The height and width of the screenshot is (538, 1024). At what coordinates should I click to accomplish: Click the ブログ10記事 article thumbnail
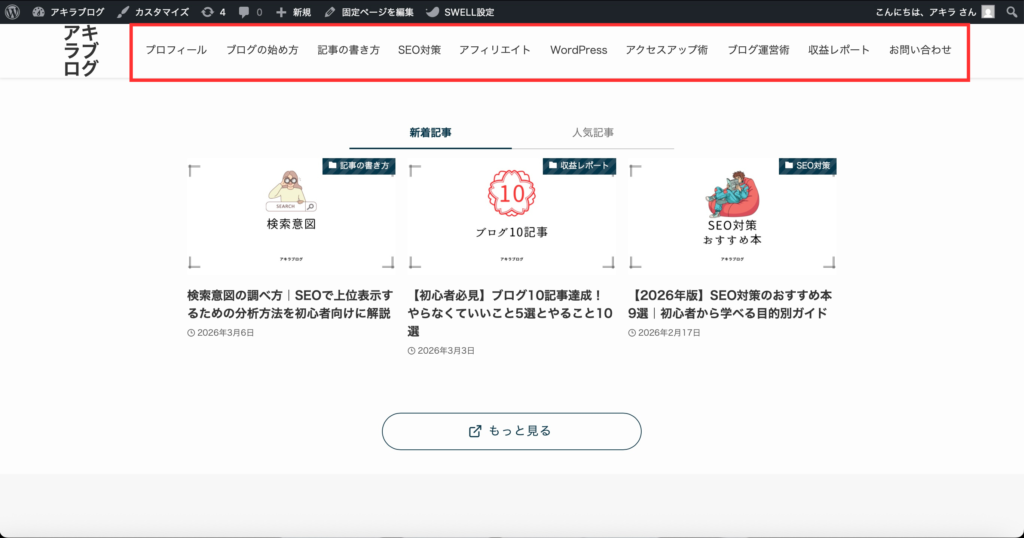click(x=511, y=213)
